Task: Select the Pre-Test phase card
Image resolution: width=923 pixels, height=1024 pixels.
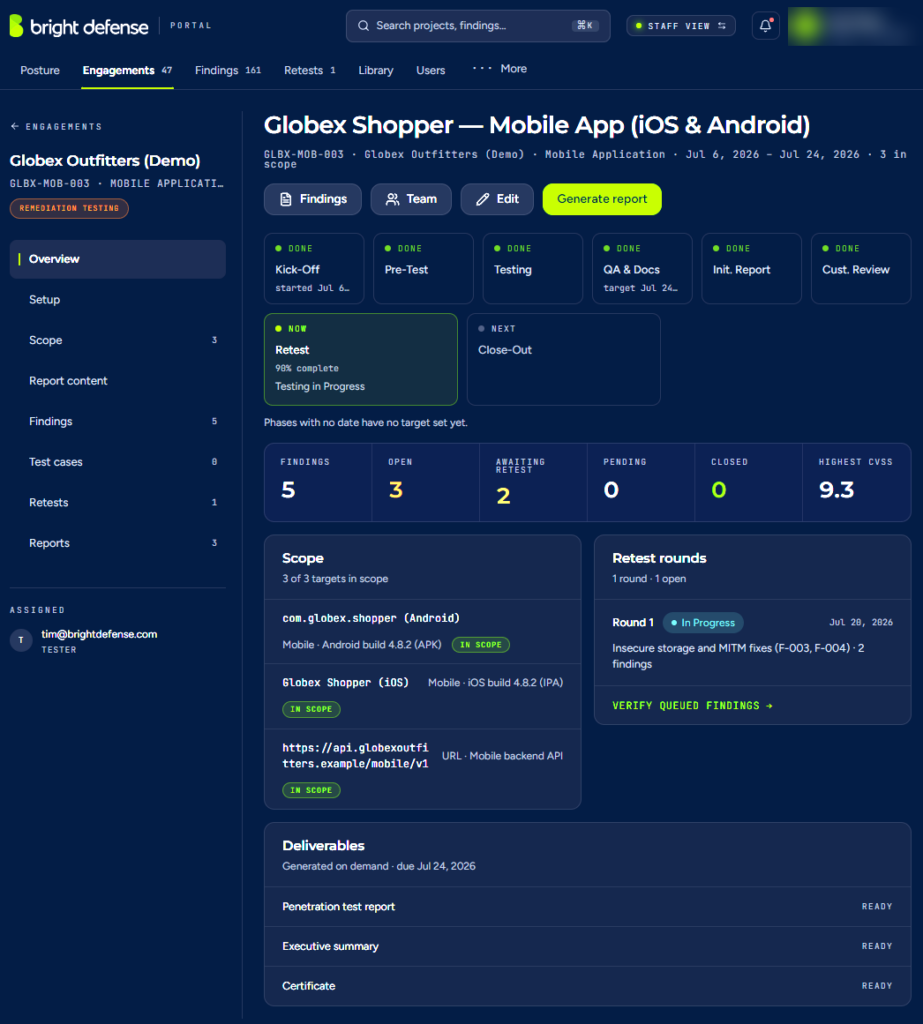Action: [x=423, y=268]
